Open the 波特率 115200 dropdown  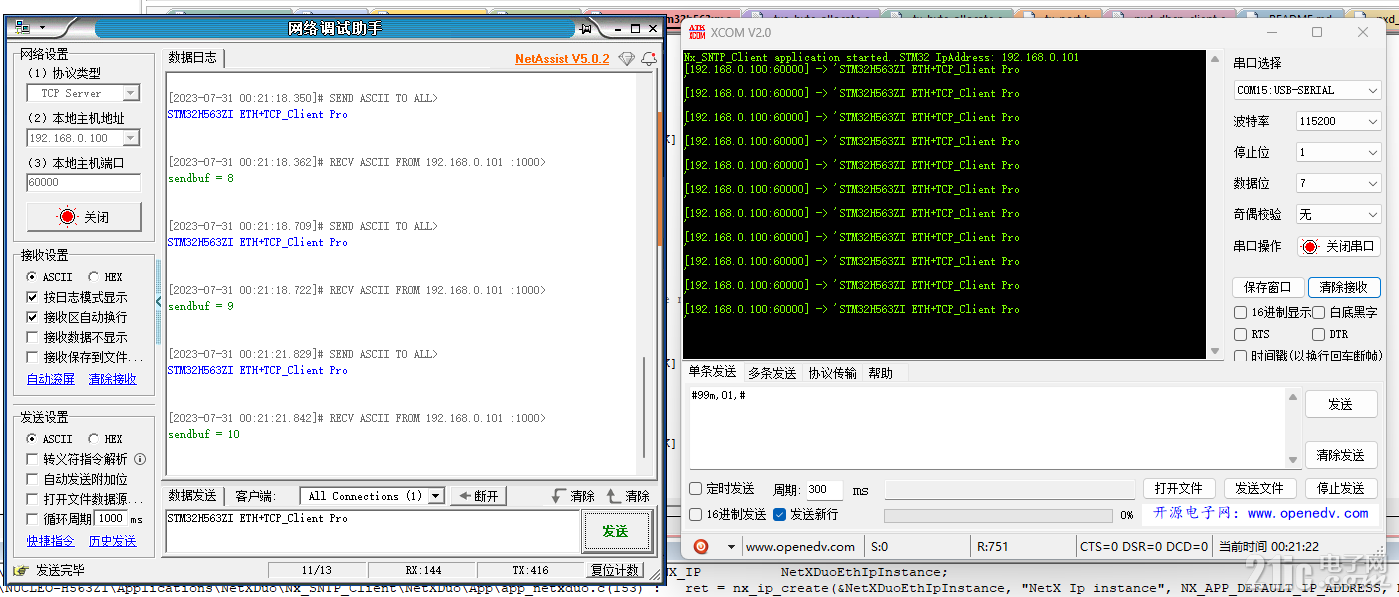1338,121
